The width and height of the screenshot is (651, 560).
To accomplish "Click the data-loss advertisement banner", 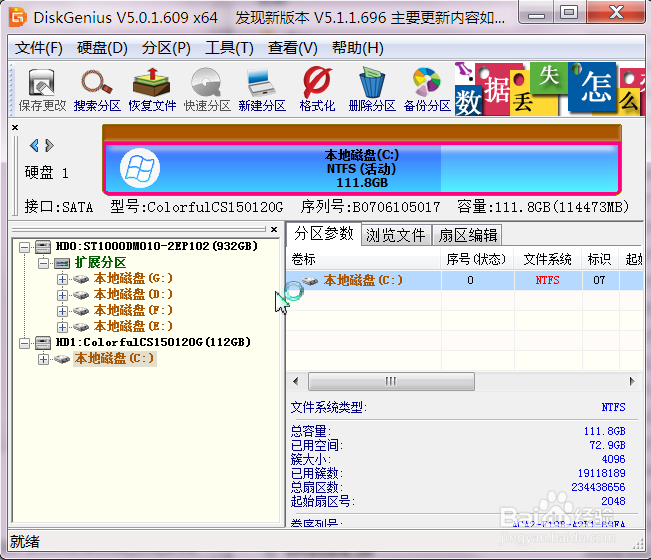I will tap(550, 89).
